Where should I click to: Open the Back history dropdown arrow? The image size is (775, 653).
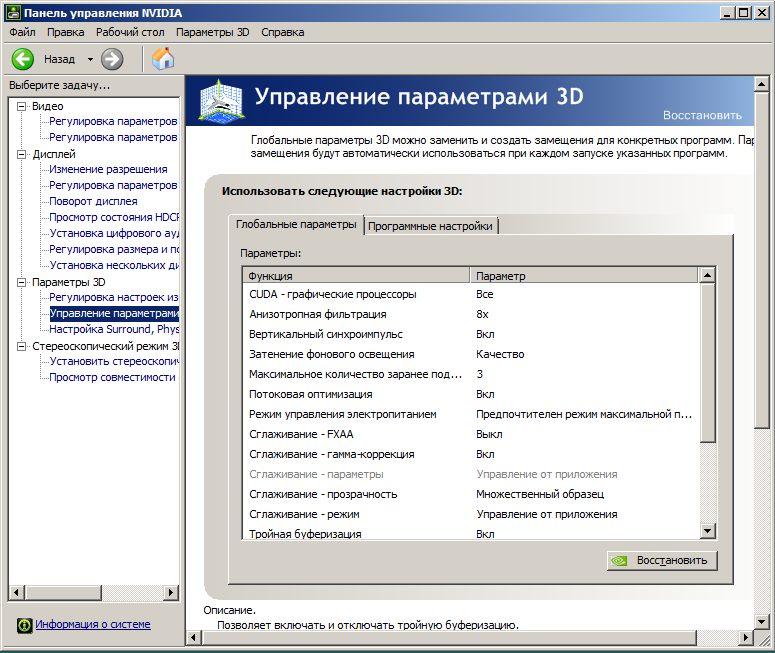[90, 59]
